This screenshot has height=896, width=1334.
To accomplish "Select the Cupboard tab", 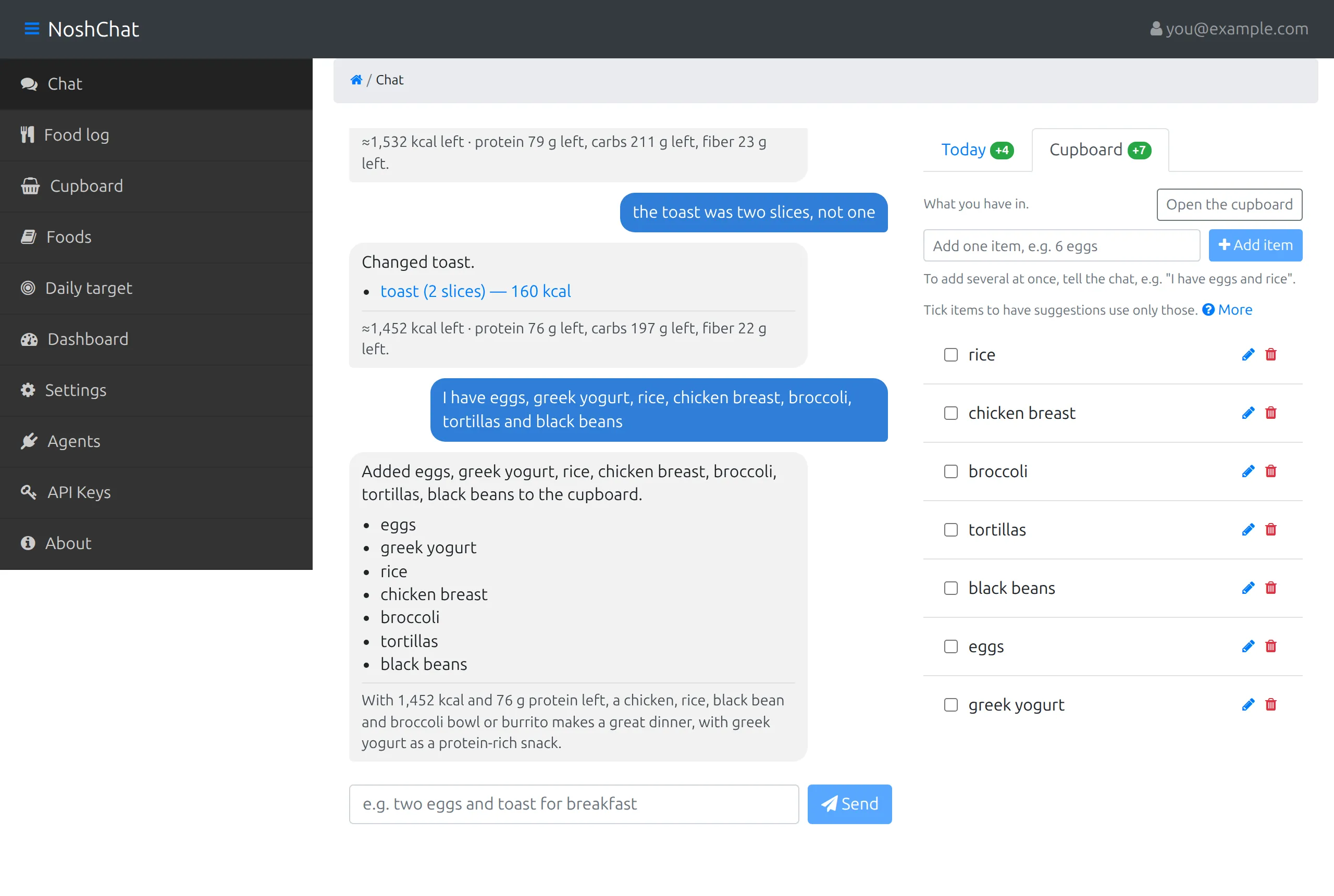I will click(x=1100, y=150).
